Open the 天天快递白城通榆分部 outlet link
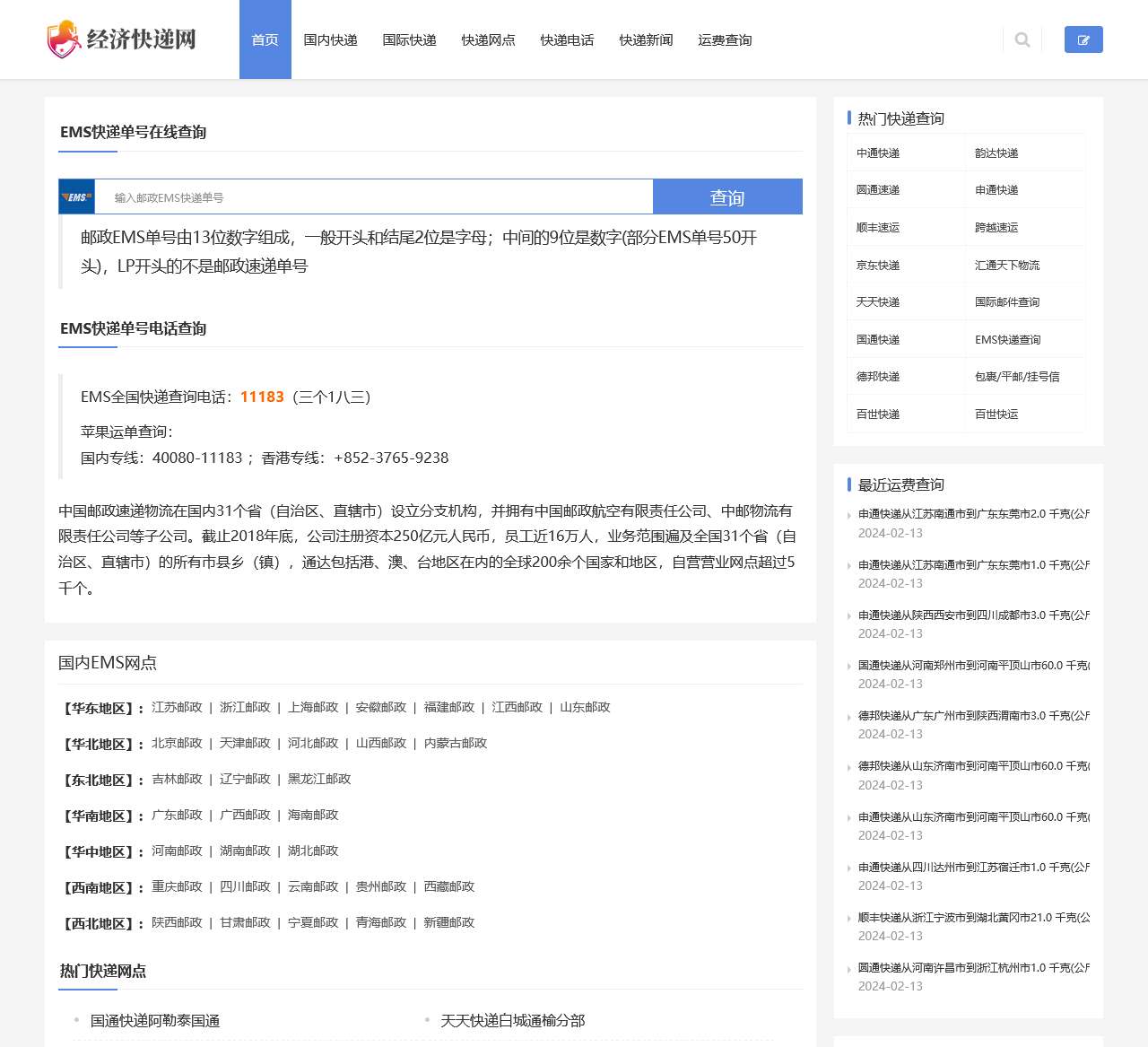1148x1047 pixels. point(512,1021)
